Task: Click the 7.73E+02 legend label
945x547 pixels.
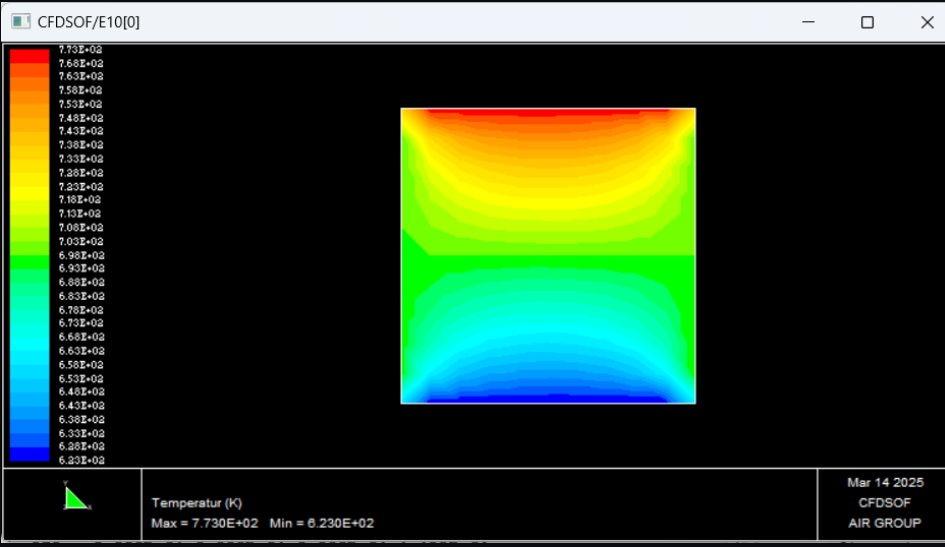Action: point(81,49)
